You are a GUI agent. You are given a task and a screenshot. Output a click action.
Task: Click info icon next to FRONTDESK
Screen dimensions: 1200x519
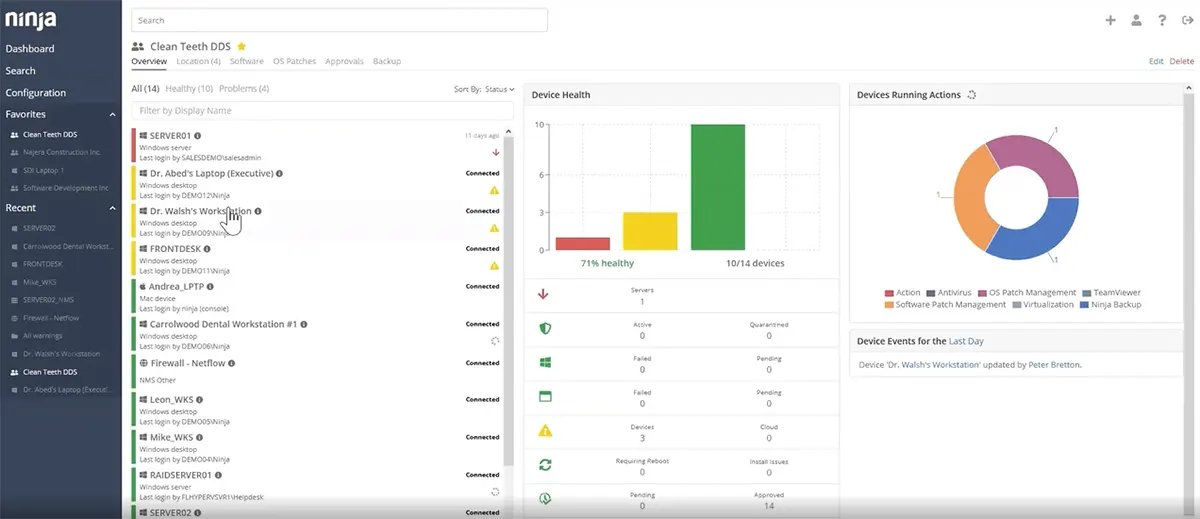208,248
